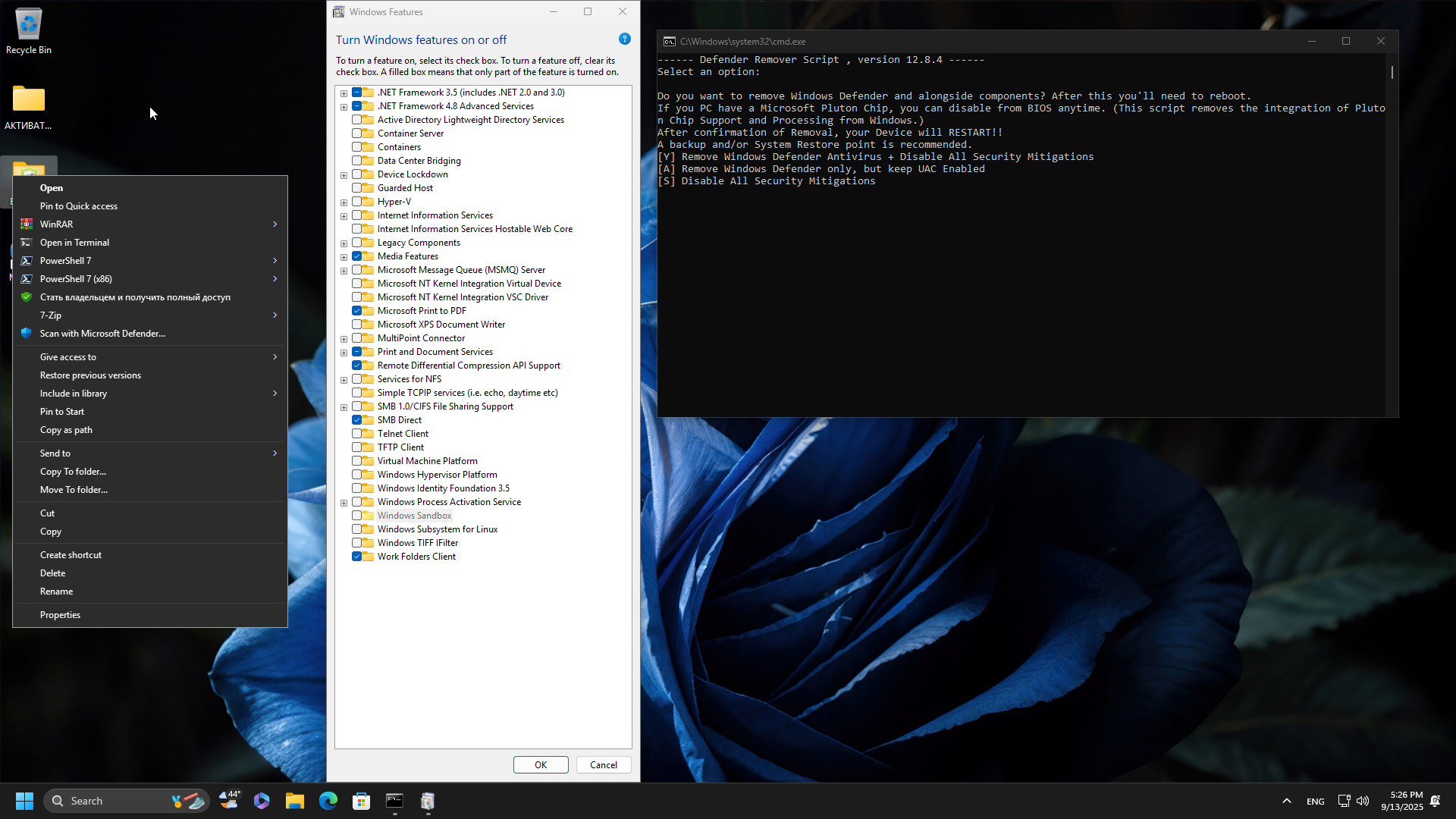Tick the Hyper-V checkbox
Viewport: 1456px width, 819px height.
[x=356, y=202]
